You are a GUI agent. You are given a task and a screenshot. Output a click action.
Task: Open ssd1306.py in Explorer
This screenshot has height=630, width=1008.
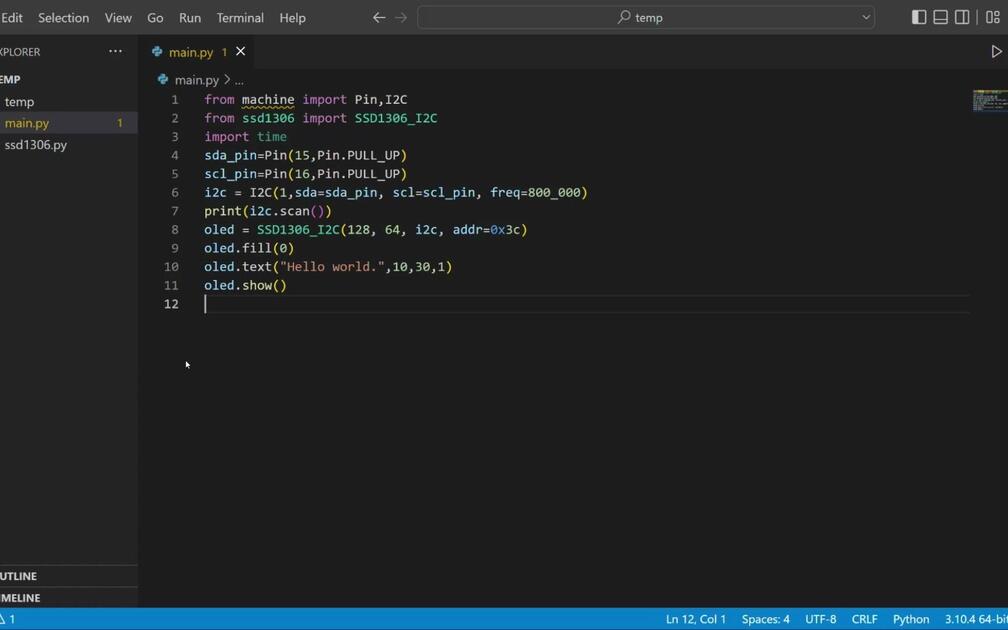point(35,145)
